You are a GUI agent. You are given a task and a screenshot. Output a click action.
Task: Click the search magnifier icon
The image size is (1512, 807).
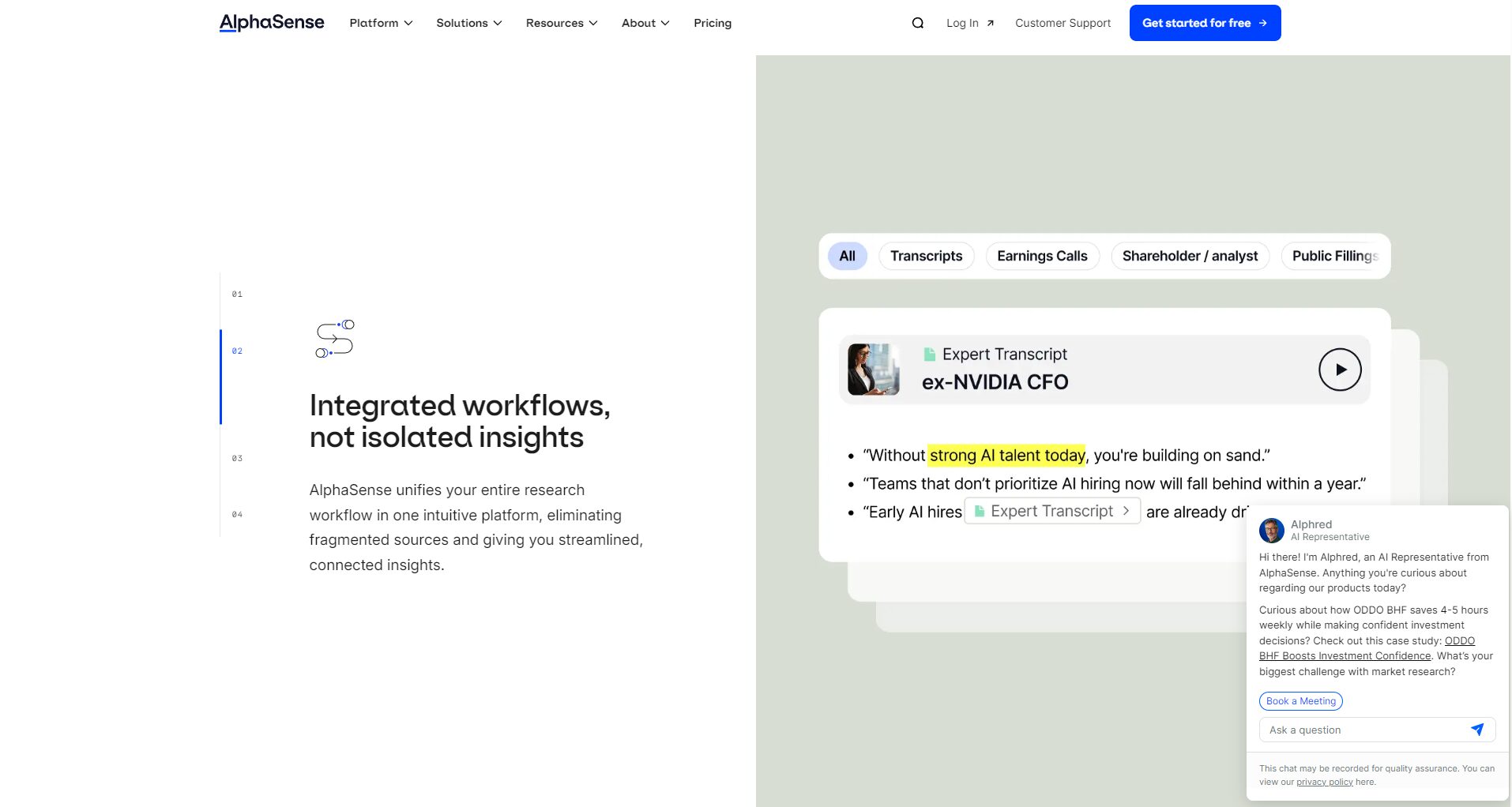pos(917,23)
